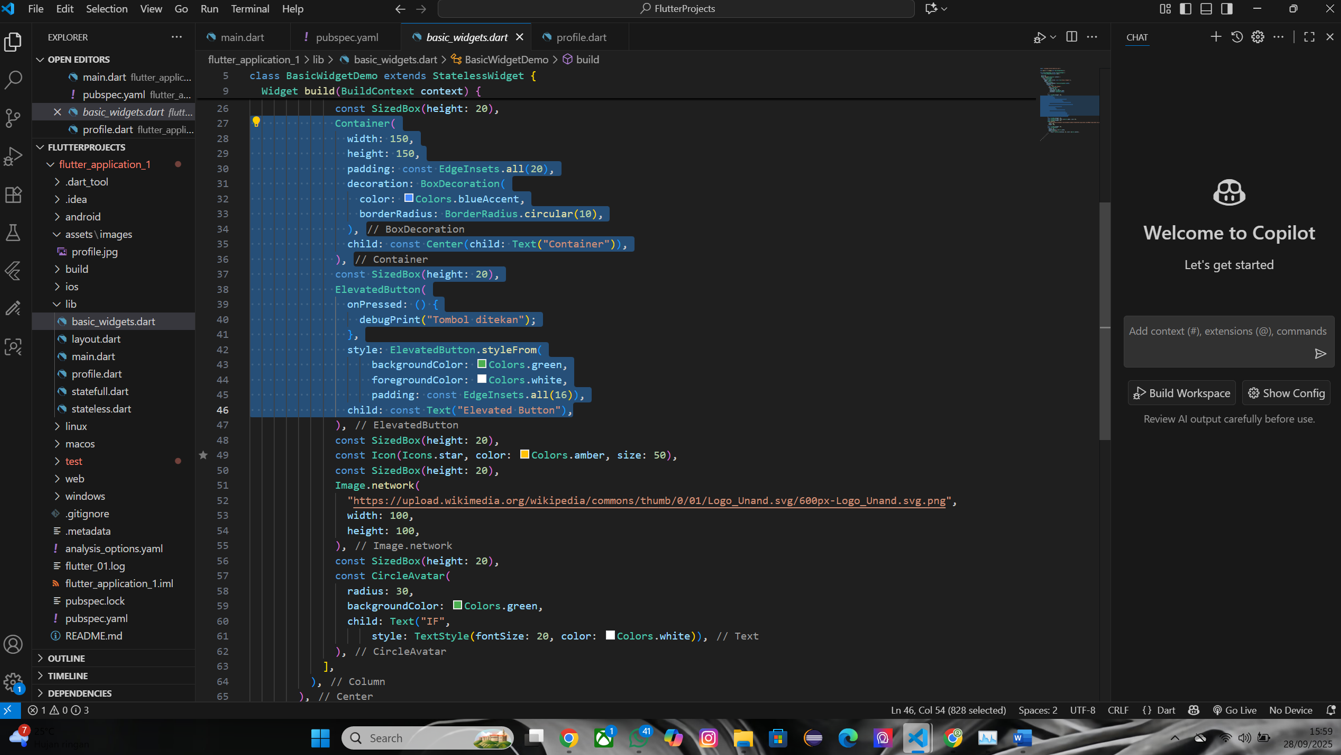Image resolution: width=1341 pixels, height=755 pixels.
Task: Start a new chat in Copilot panel
Action: coord(1215,36)
